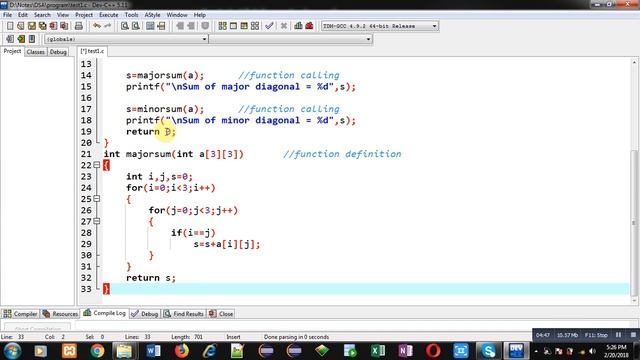Viewport: 640px width, 360px height.
Task: Open the Windows Start button
Action: coord(12,351)
